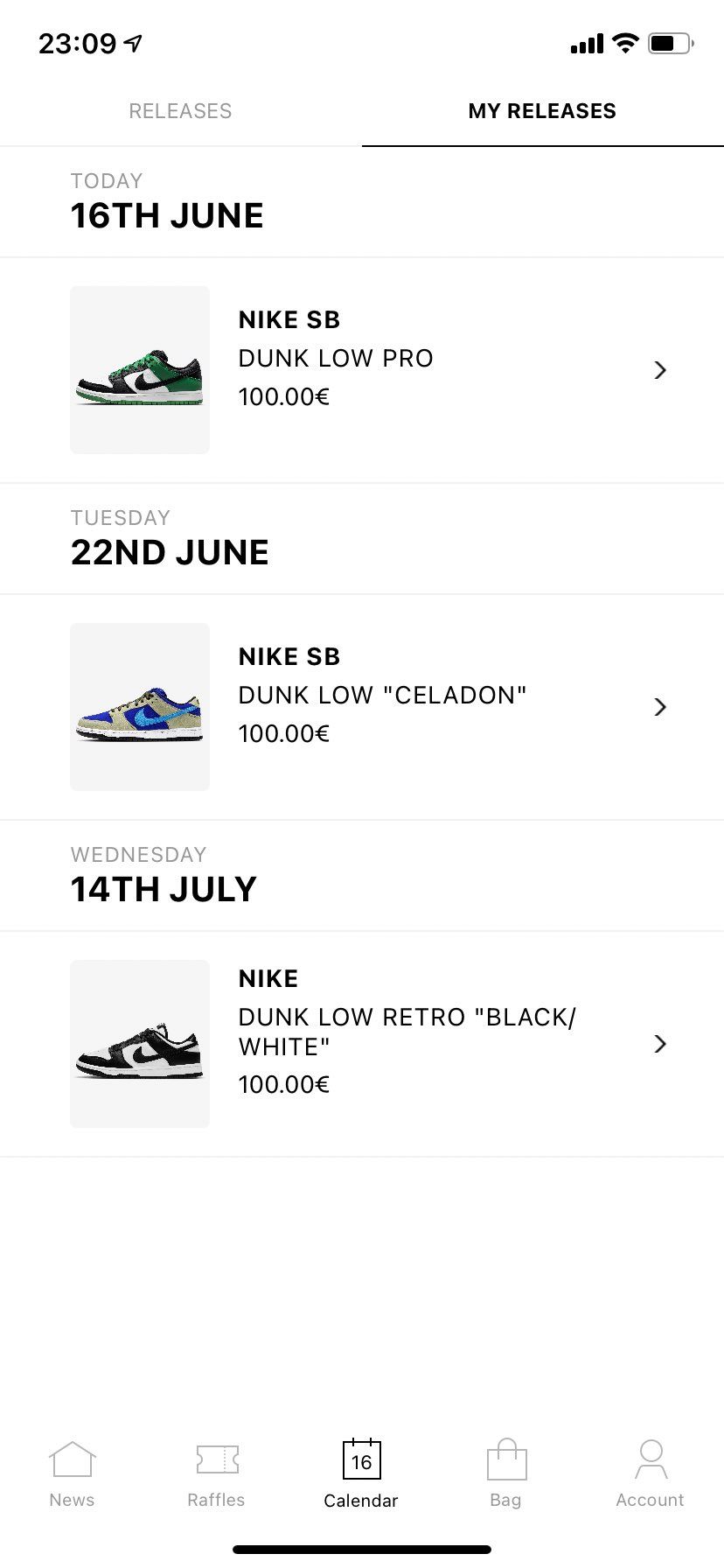The image size is (724, 1568).
Task: Select the My Releases tab
Action: [x=542, y=111]
